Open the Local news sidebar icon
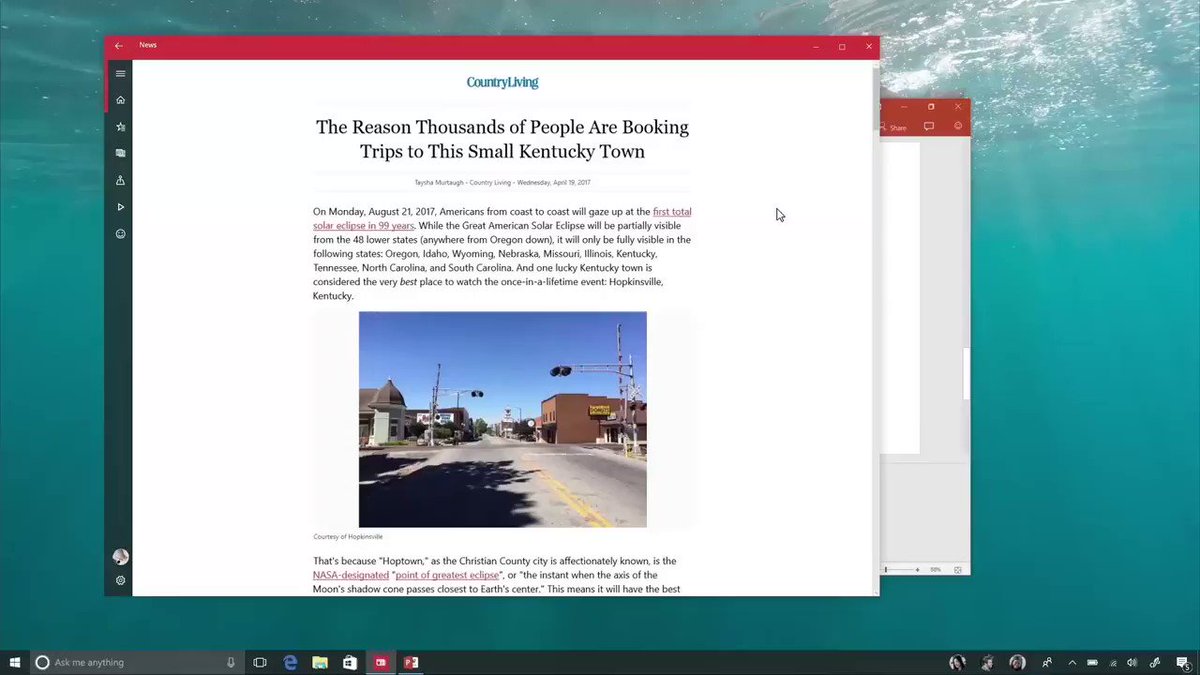This screenshot has width=1200, height=675. click(120, 181)
